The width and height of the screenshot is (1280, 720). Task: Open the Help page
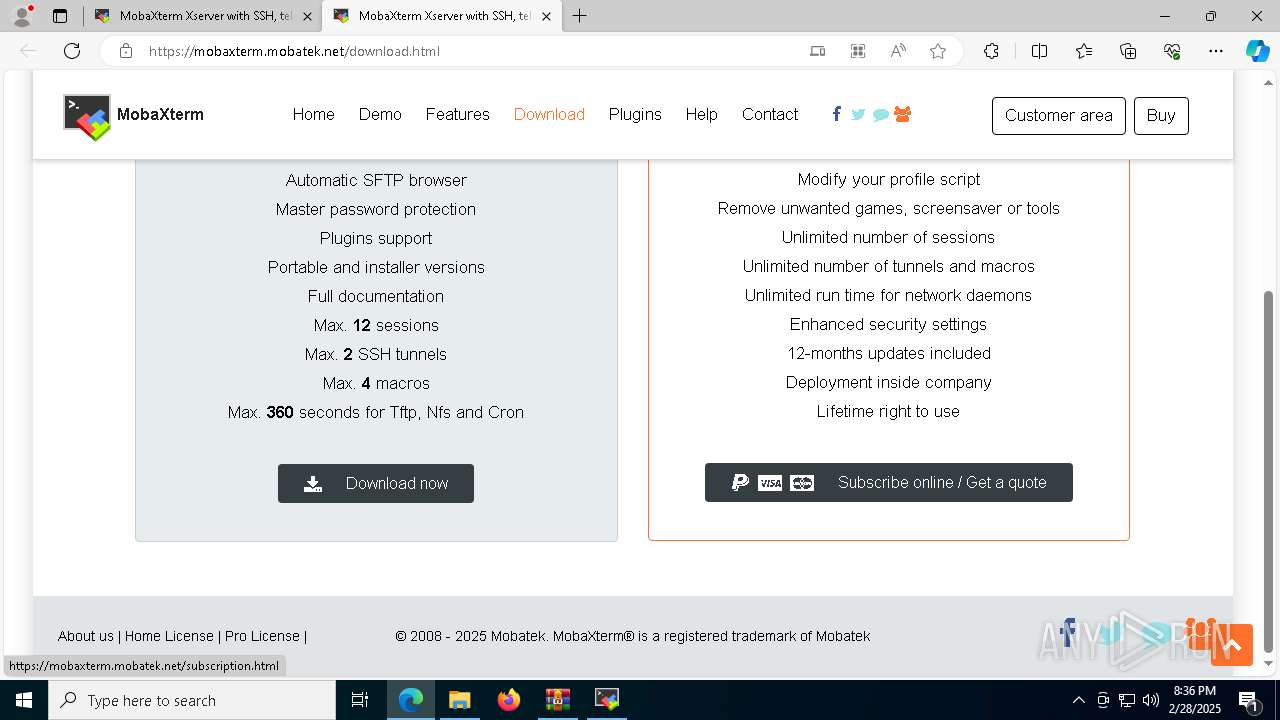click(x=701, y=115)
